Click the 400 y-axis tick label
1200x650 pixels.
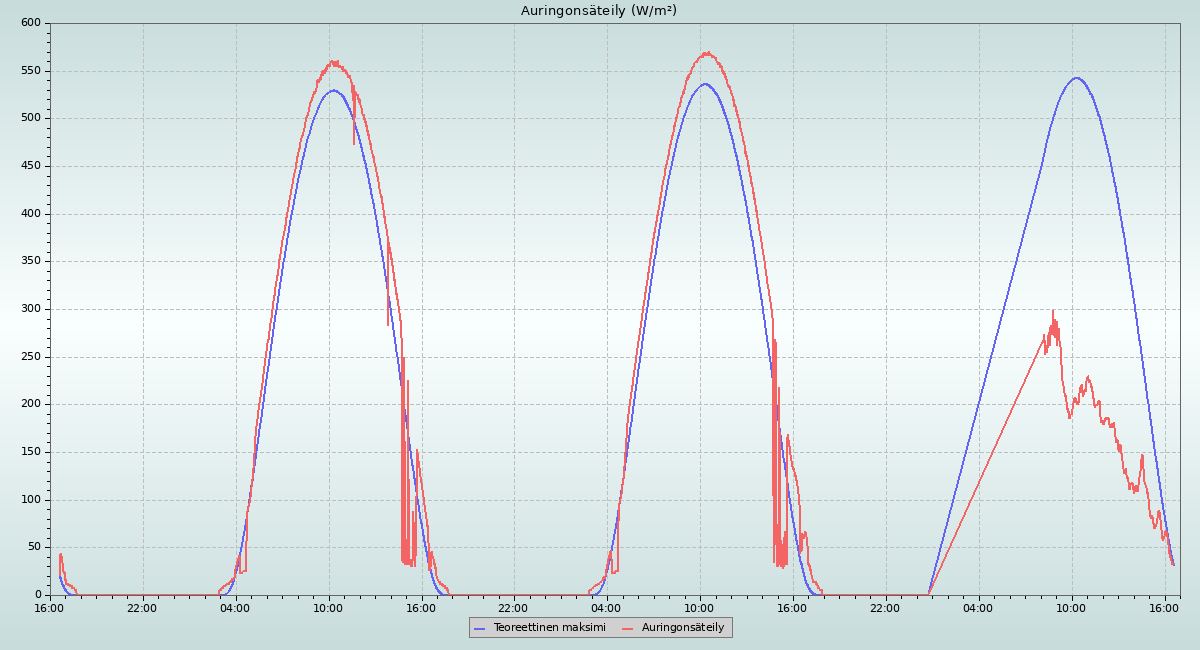31,214
